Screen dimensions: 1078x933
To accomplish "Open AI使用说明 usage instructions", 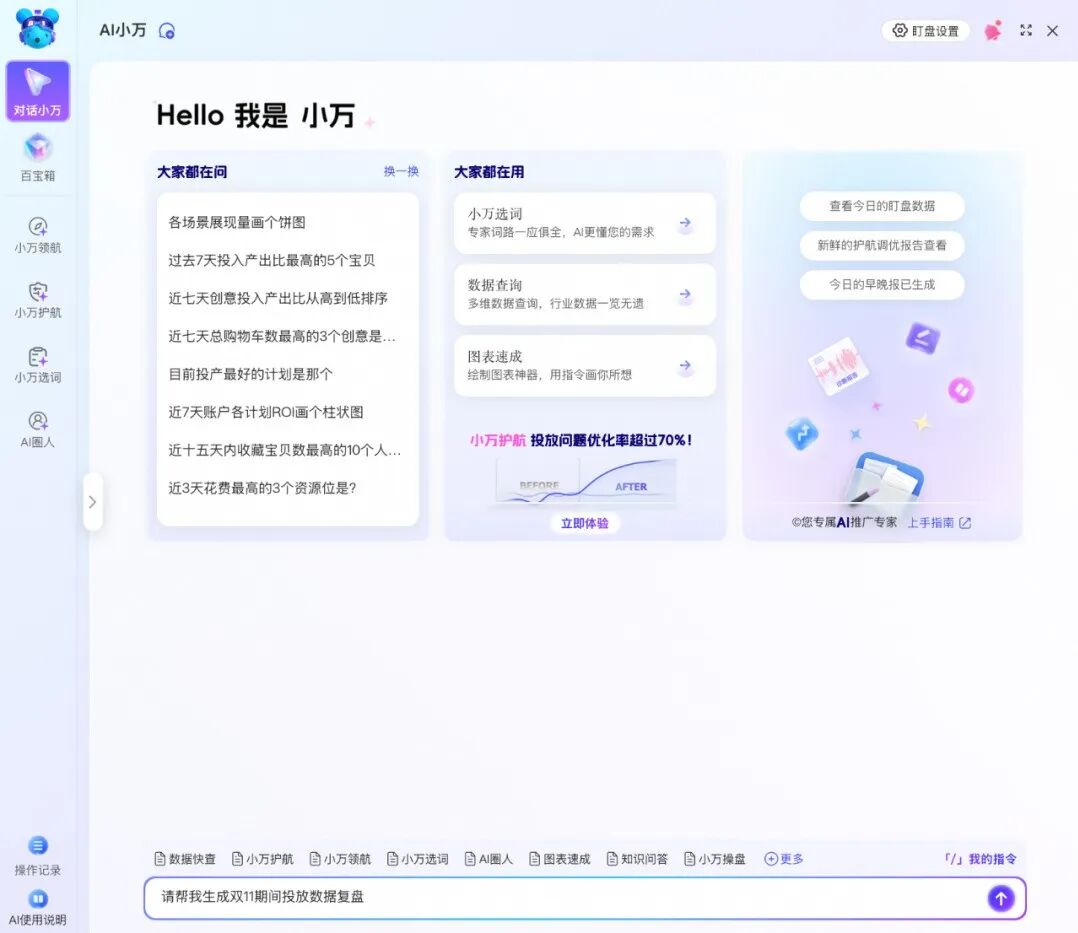I will (38, 908).
